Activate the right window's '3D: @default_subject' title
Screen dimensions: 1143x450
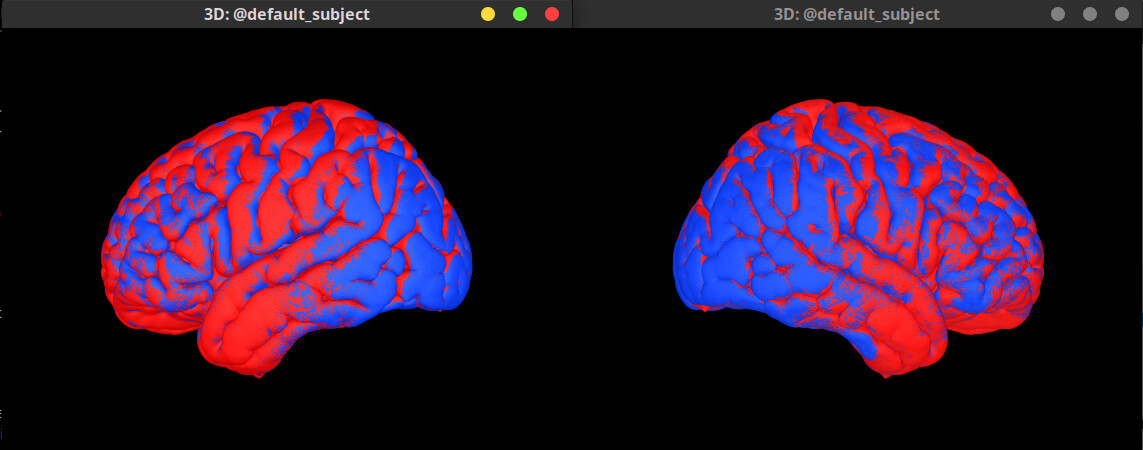tap(856, 14)
